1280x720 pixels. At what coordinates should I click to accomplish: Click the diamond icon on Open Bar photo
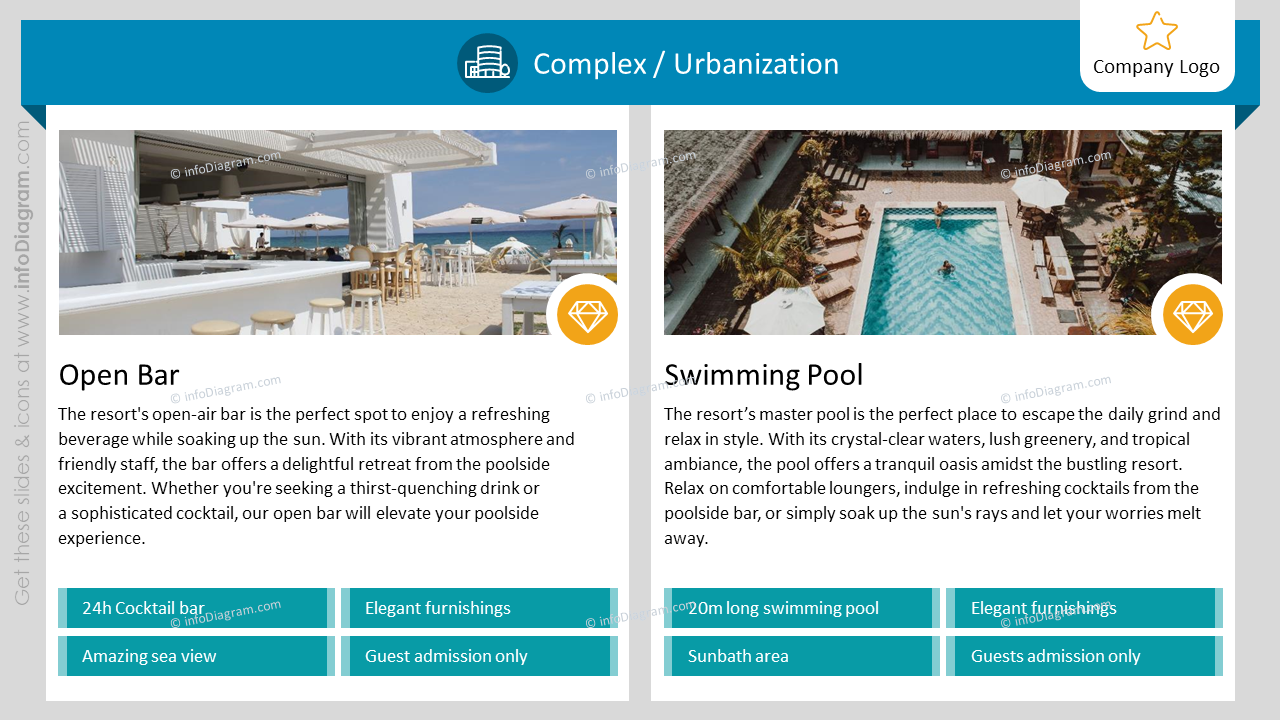(587, 315)
